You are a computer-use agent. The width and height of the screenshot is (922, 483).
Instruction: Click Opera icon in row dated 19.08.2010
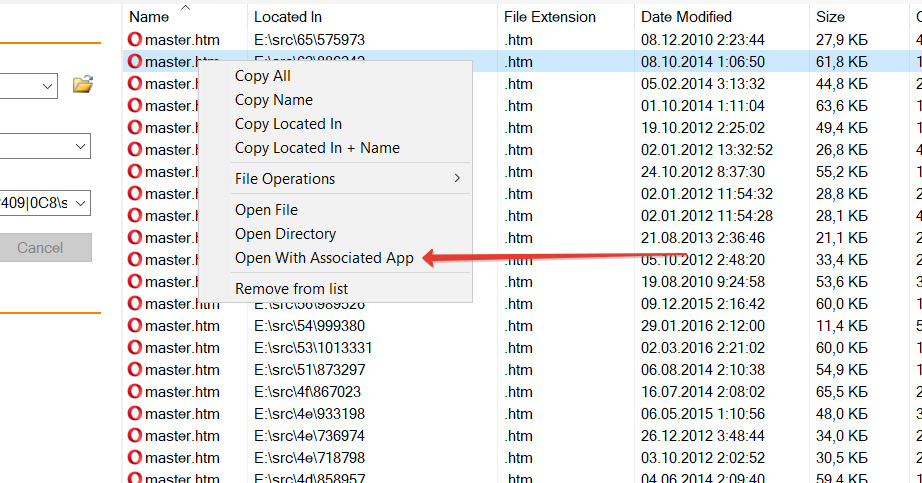135,281
